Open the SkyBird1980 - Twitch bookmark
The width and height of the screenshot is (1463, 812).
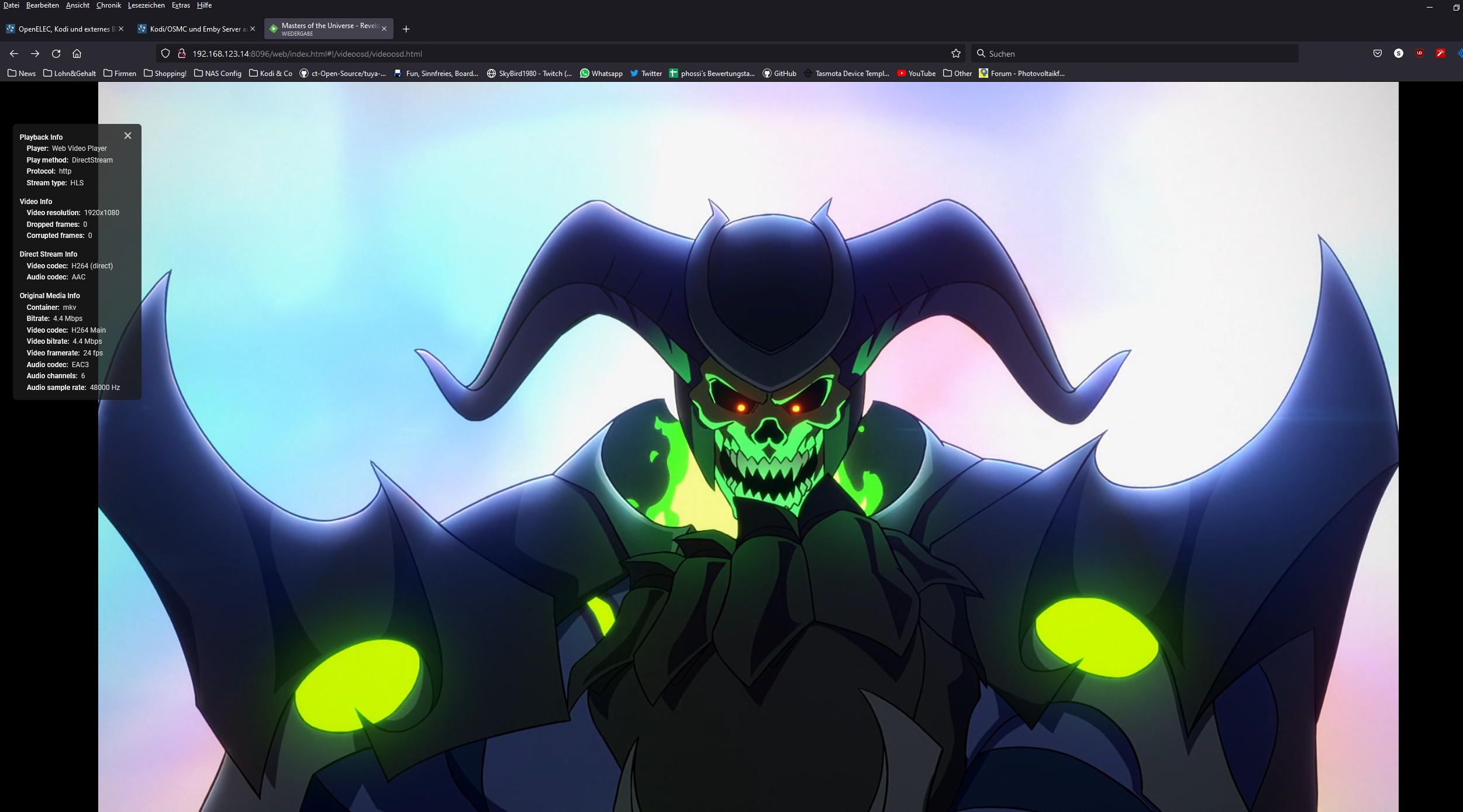[x=529, y=74]
